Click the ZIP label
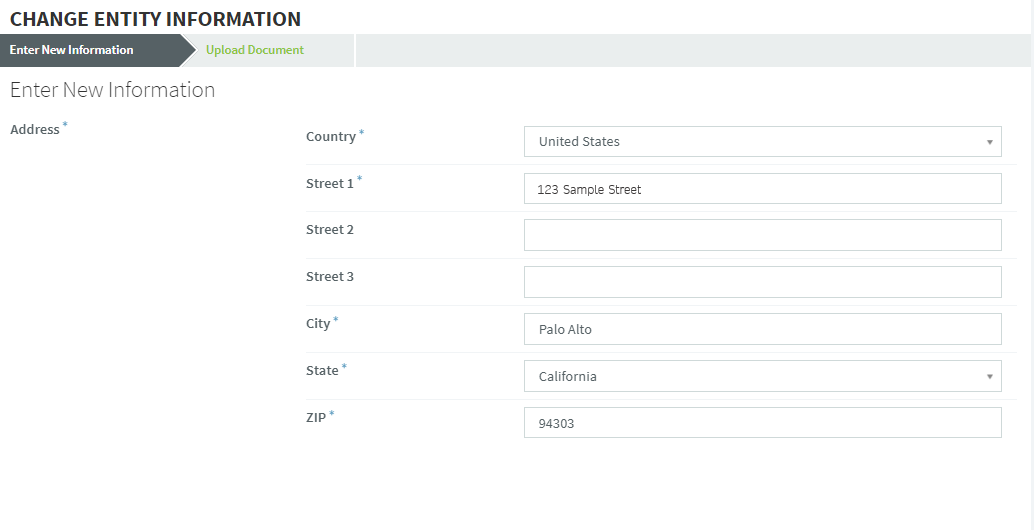This screenshot has height=530, width=1034. pyautogui.click(x=316, y=417)
